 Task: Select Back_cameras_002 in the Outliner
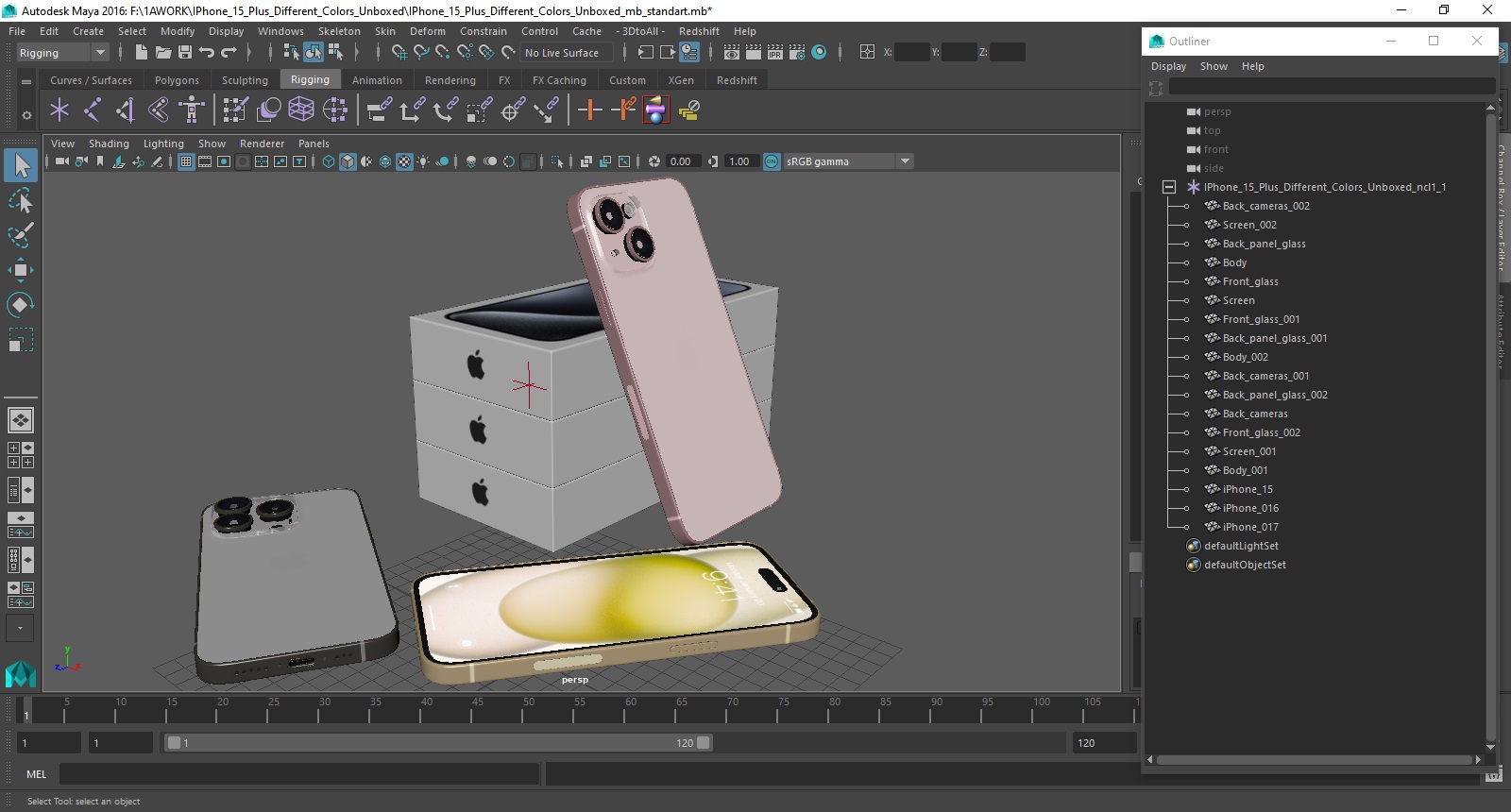[1265, 206]
